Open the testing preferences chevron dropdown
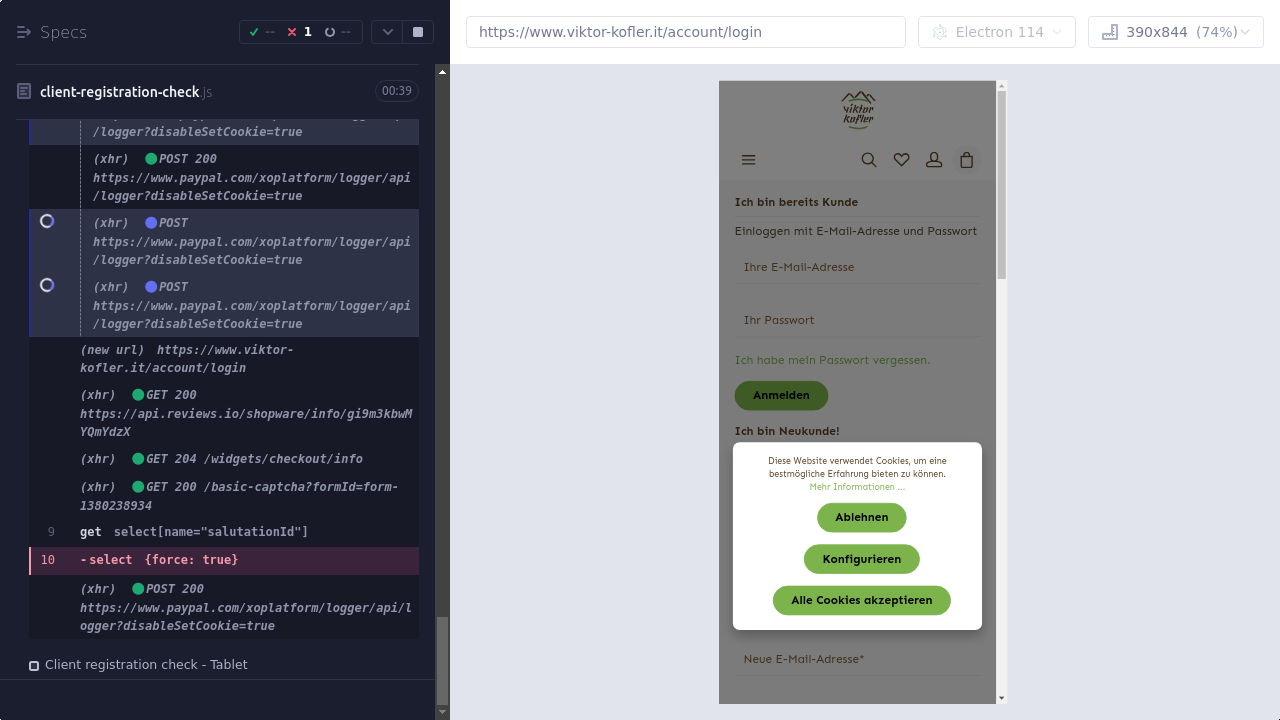The width and height of the screenshot is (1280, 720). coord(388,32)
